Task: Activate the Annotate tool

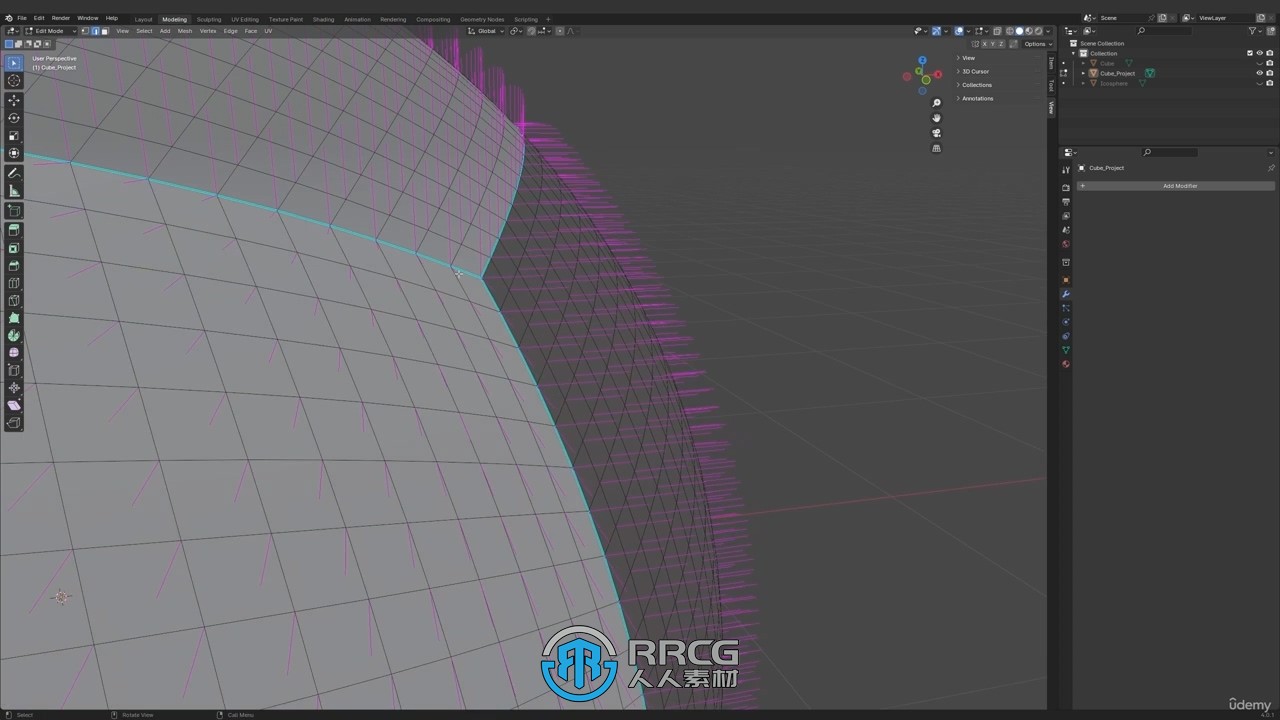Action: click(x=14, y=173)
